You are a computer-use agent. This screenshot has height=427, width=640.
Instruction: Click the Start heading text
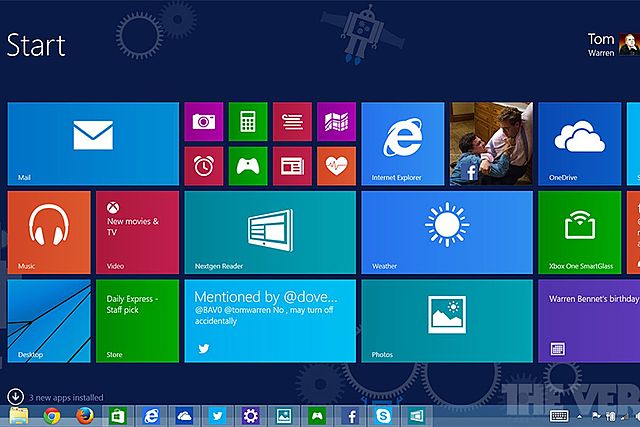pyautogui.click(x=36, y=45)
